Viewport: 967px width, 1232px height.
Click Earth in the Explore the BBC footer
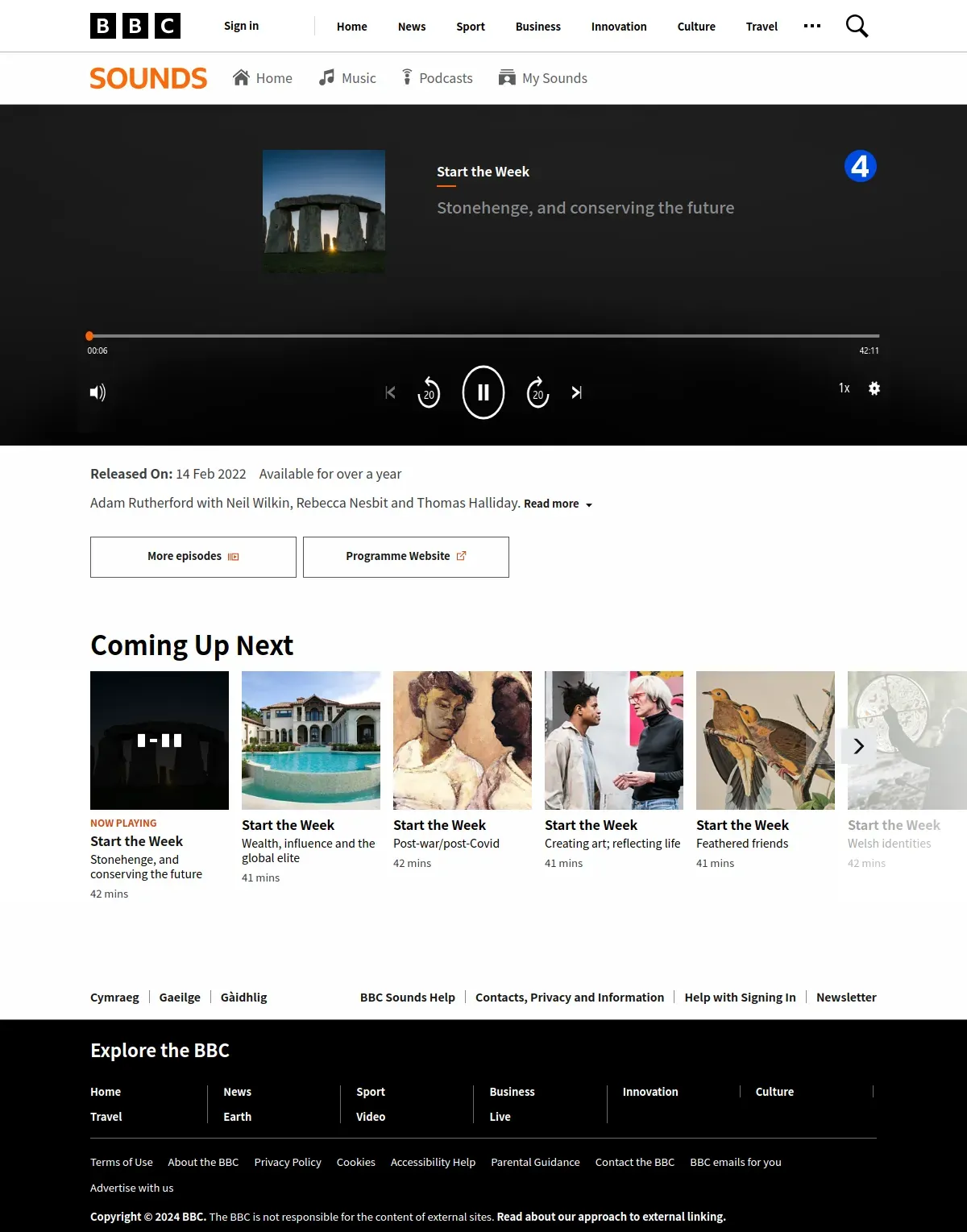click(x=238, y=1117)
